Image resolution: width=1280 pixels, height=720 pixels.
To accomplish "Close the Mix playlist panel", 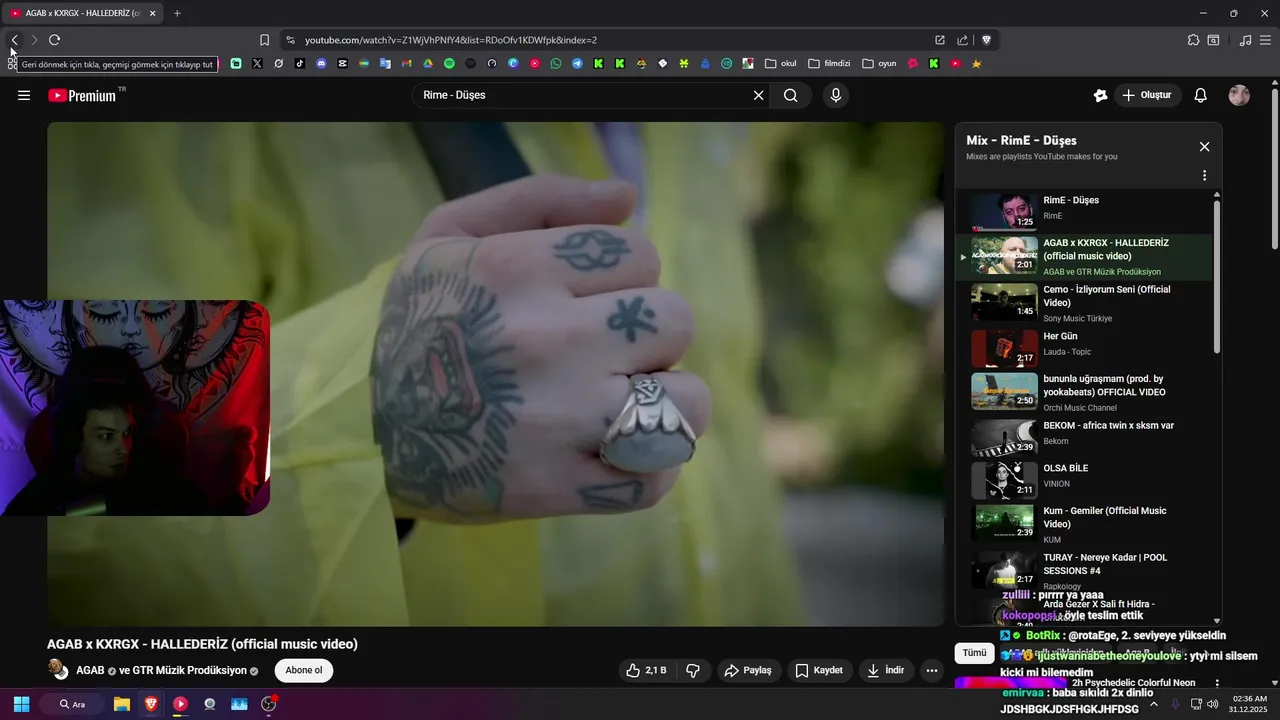I will pyautogui.click(x=1204, y=146).
